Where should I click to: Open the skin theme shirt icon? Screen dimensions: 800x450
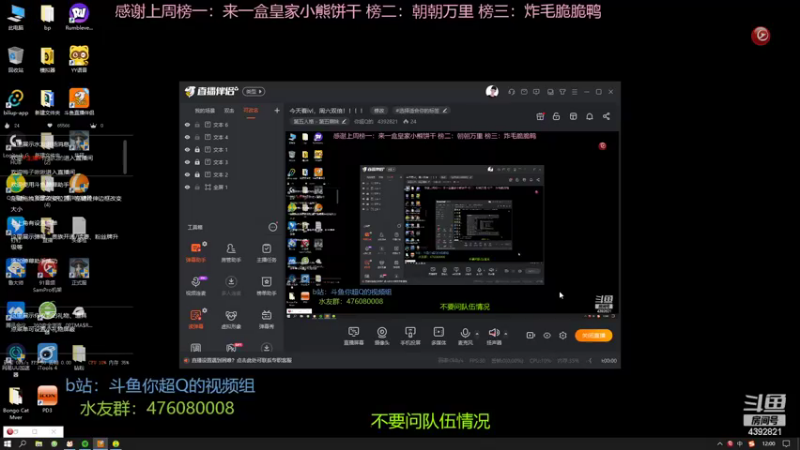point(562,92)
